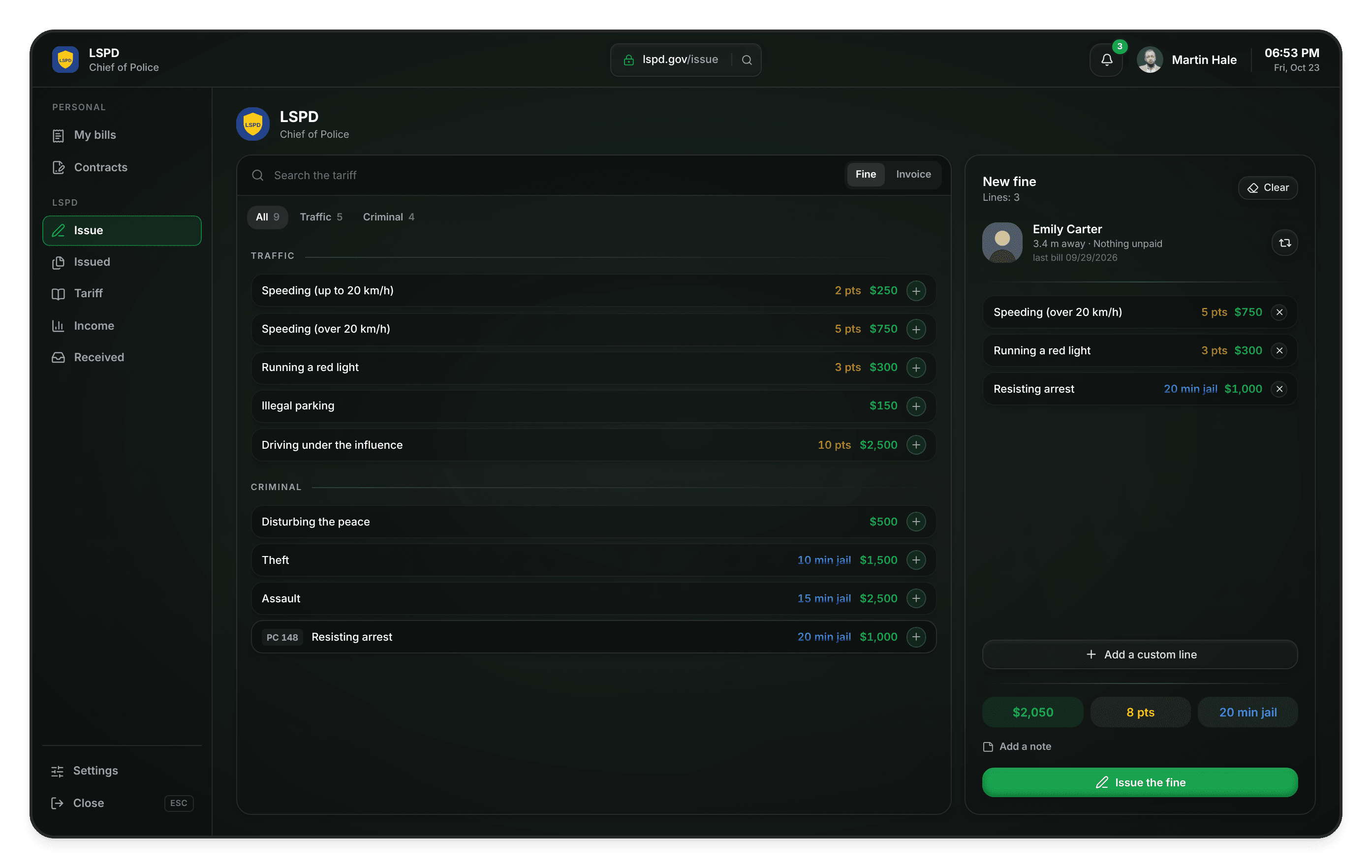Swap the recipient Emily Carter

pos(1284,243)
